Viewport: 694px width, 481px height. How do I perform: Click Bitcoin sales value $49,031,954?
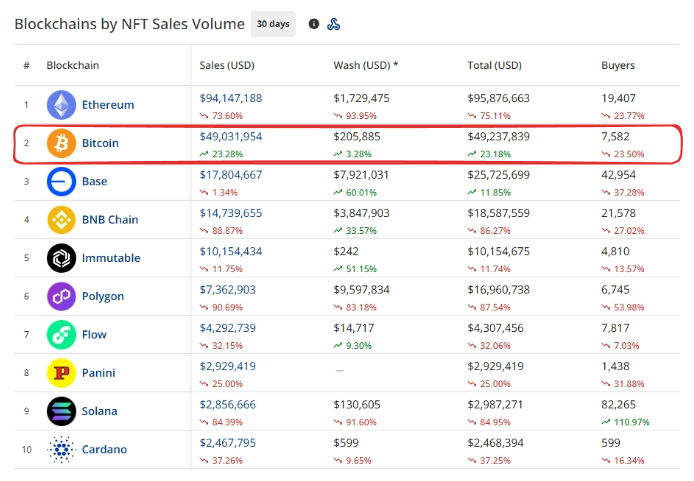click(x=231, y=136)
